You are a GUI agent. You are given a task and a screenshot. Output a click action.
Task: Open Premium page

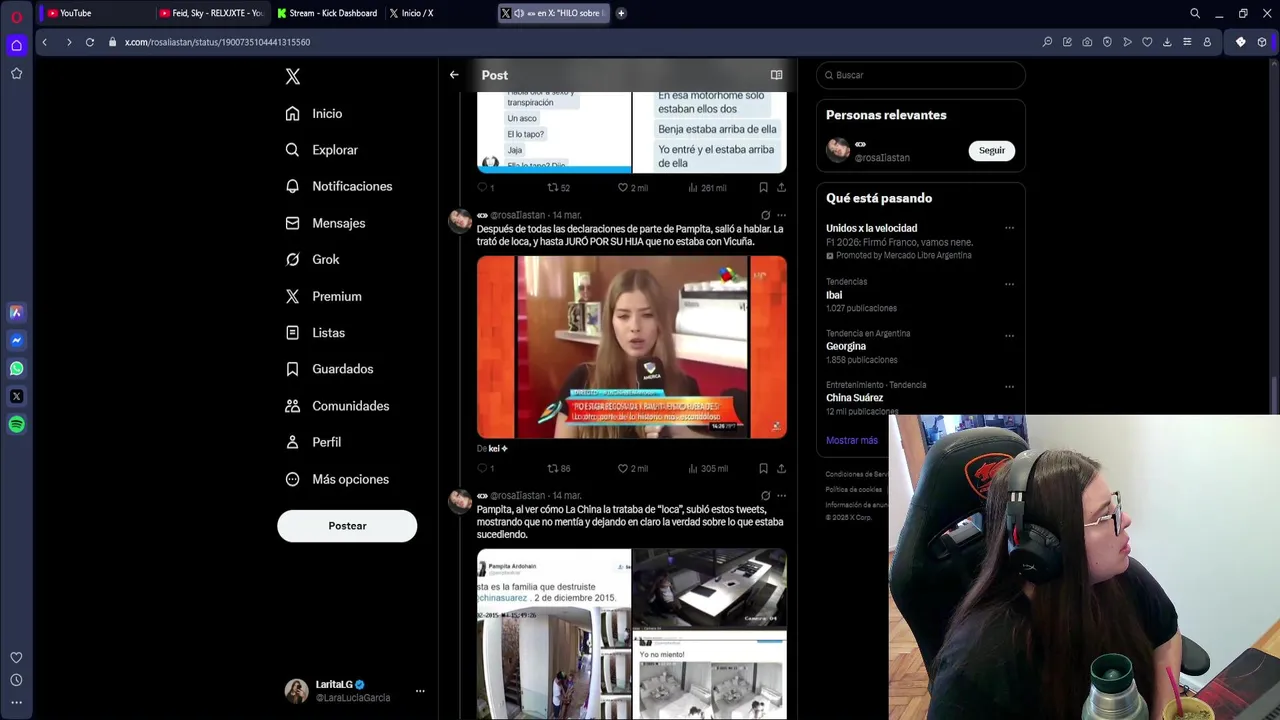[x=323, y=296]
